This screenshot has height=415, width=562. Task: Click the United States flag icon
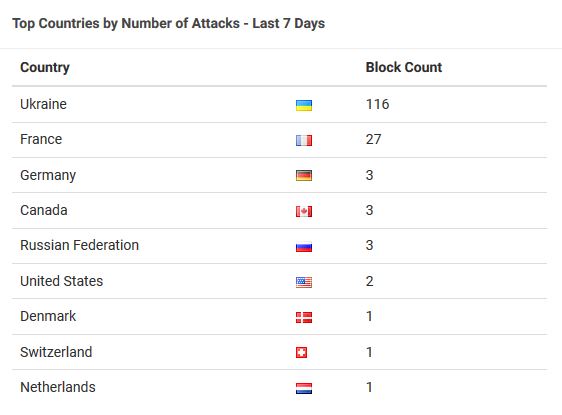(x=304, y=282)
